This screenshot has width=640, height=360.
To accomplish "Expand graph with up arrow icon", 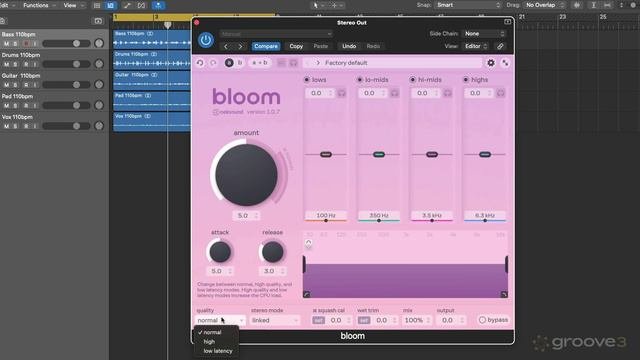I will 309,243.
